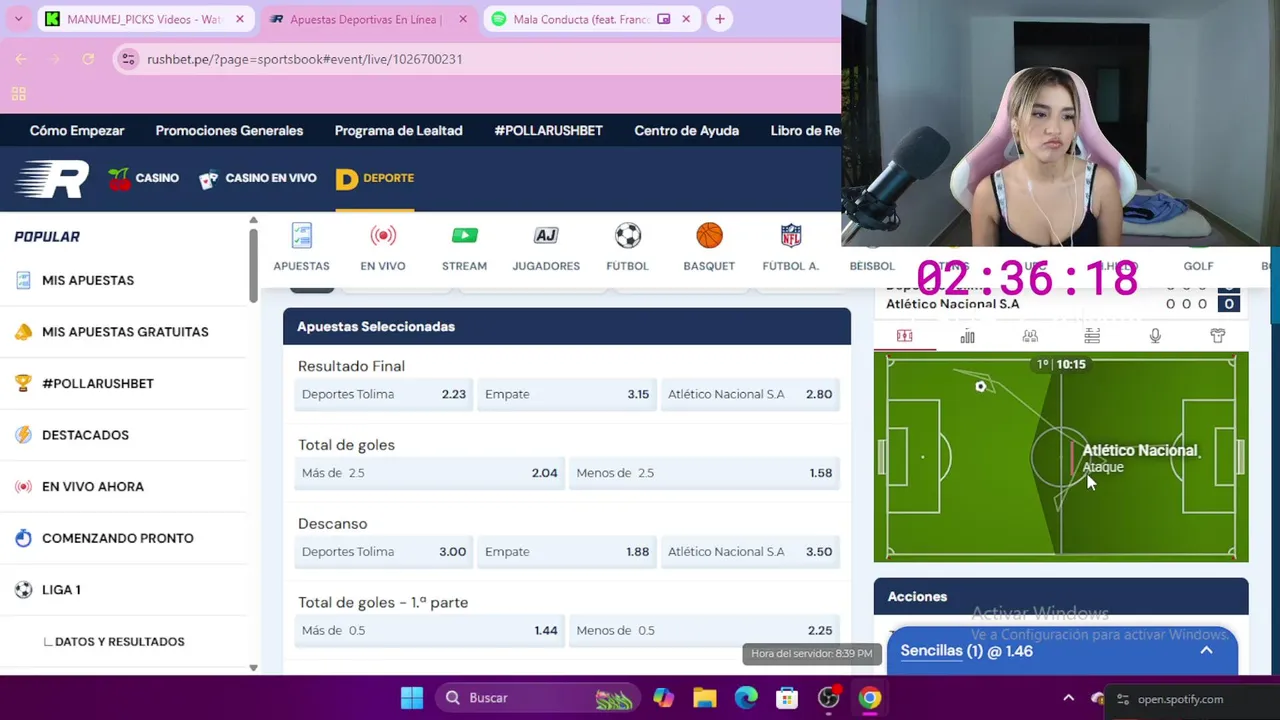Select the Futbol soccer ball icon

627,236
